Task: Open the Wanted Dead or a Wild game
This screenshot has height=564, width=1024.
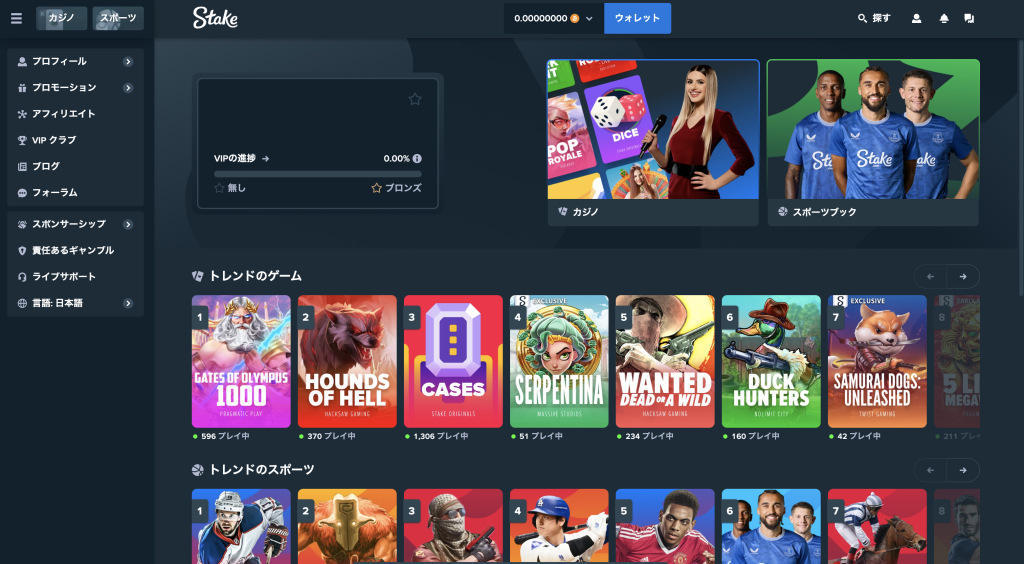Action: [665, 362]
